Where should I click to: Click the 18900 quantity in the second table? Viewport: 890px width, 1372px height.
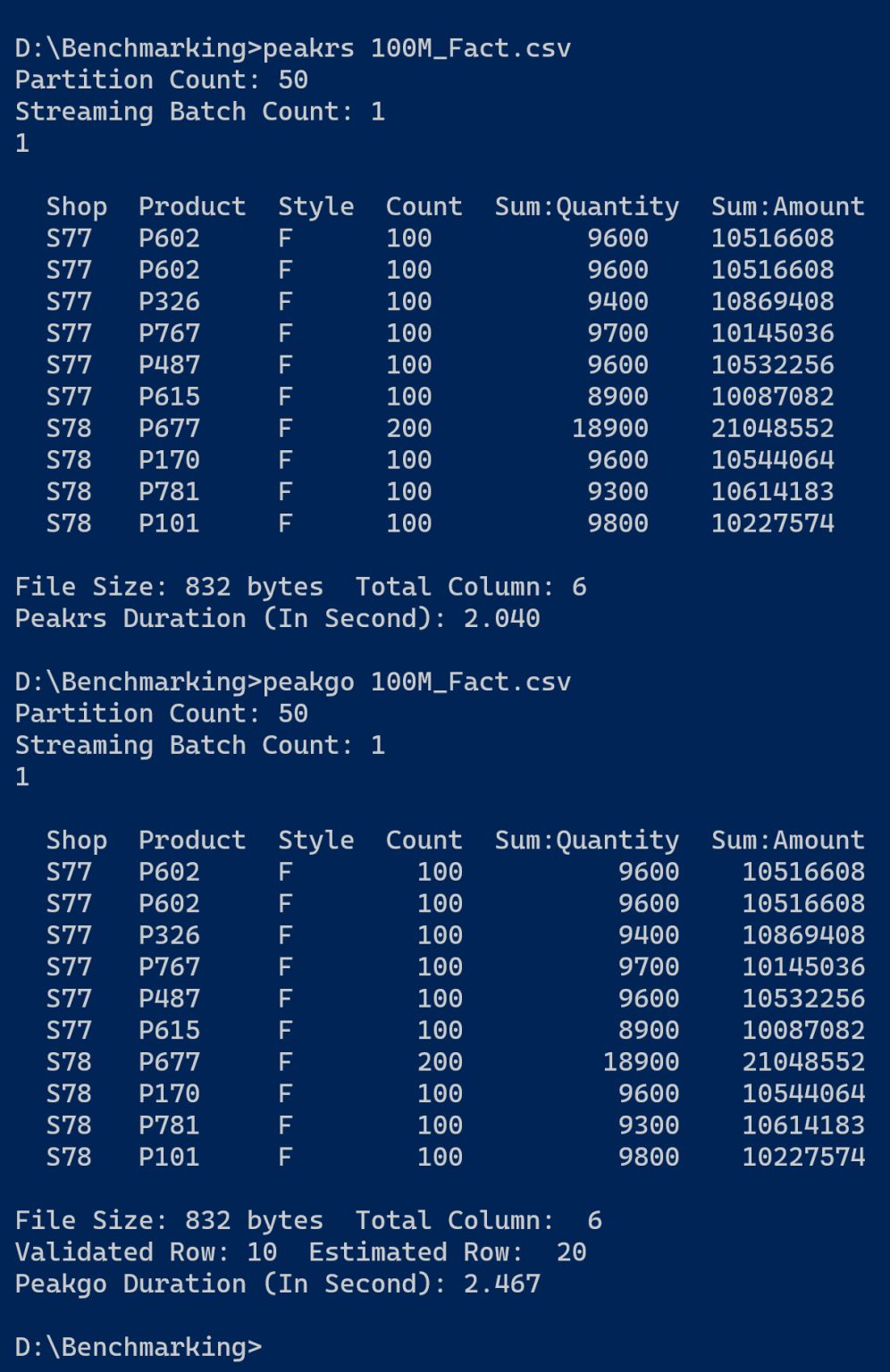[x=642, y=1062]
